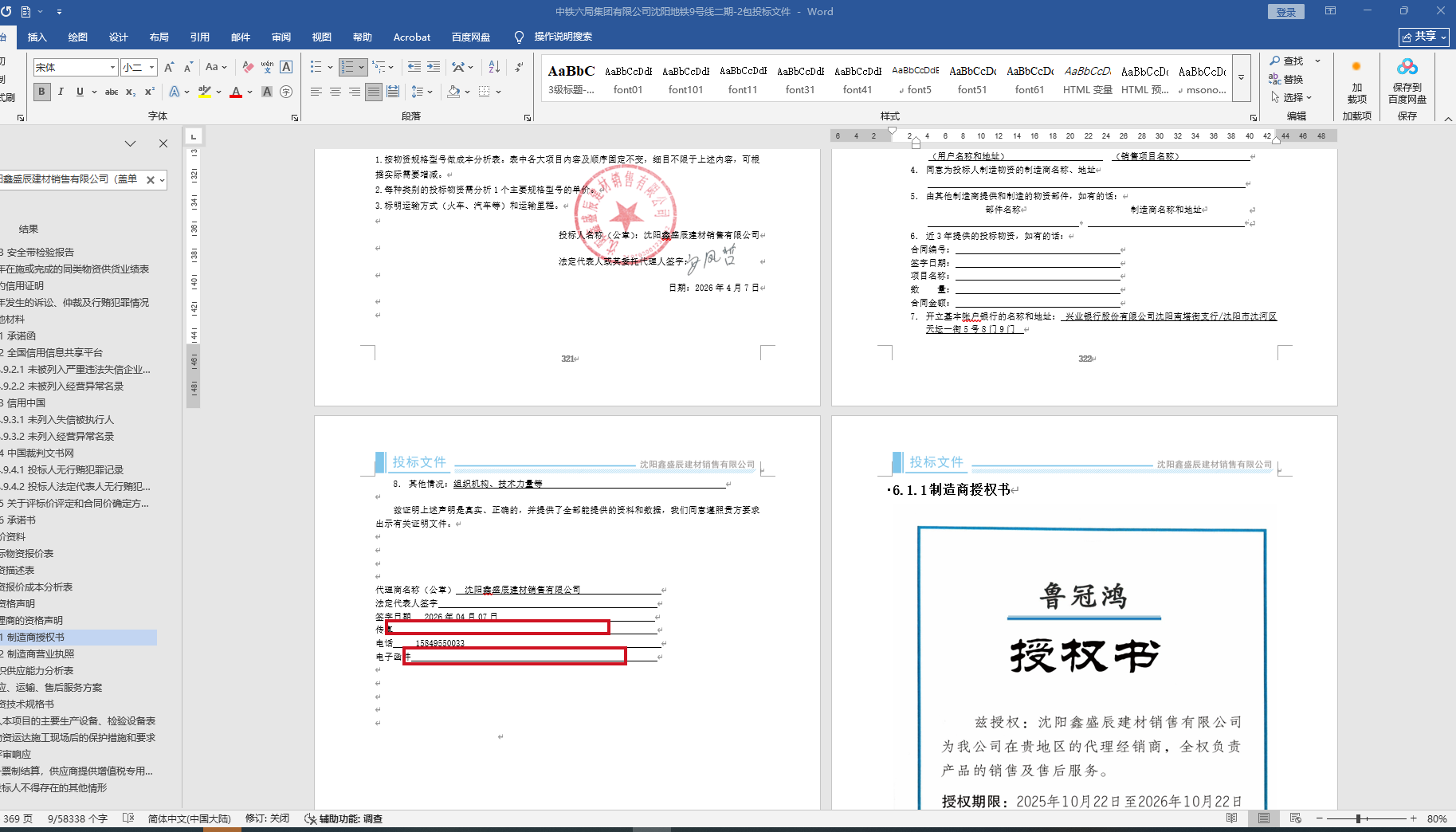Close the navigation pane
The width and height of the screenshot is (1456, 832).
[x=163, y=143]
